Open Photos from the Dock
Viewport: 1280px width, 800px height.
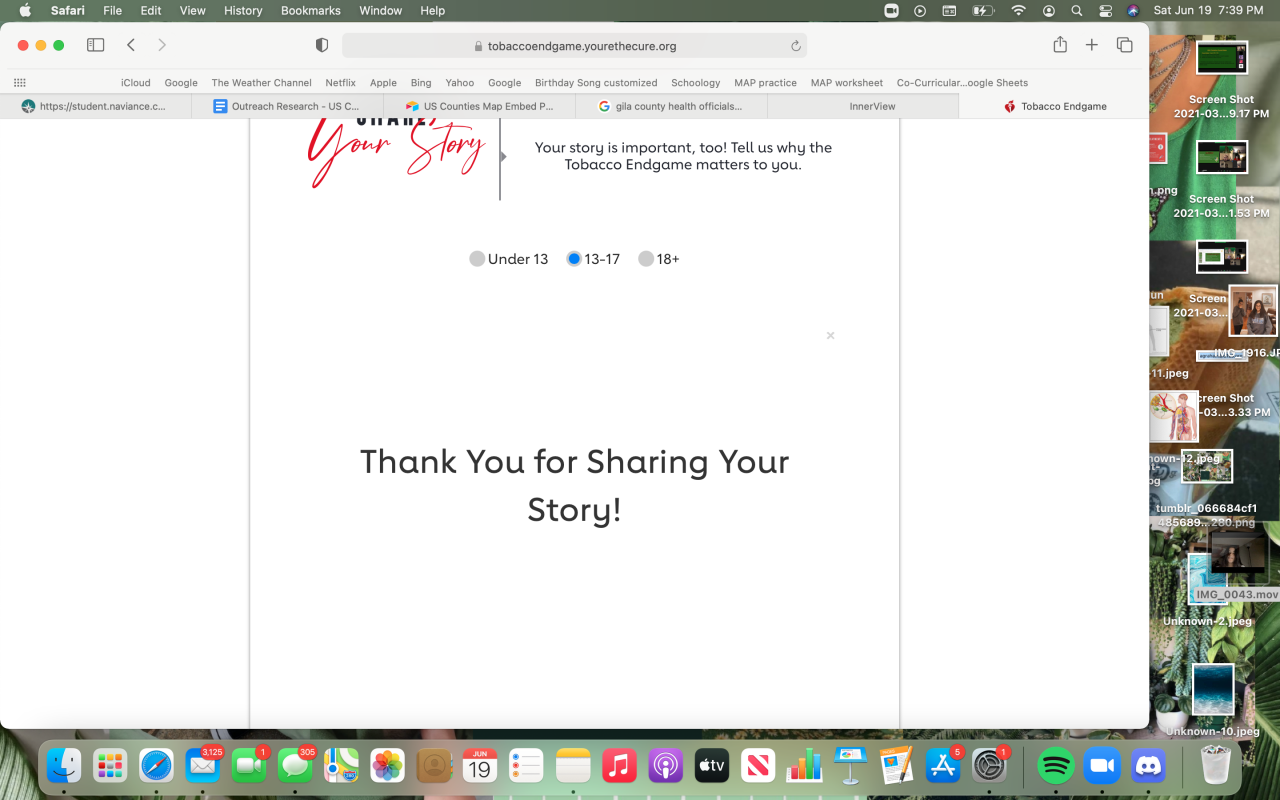(x=387, y=766)
